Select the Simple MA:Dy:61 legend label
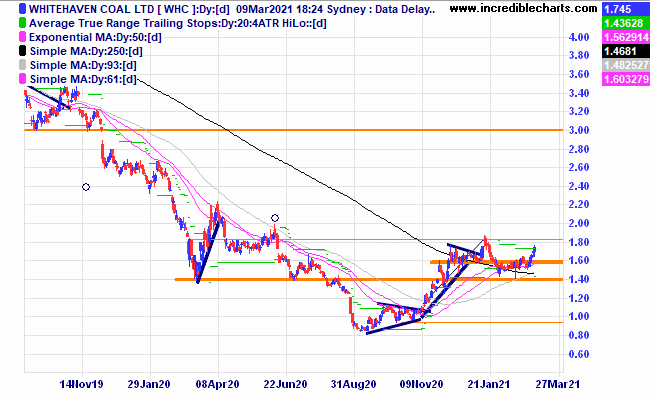 coord(83,79)
